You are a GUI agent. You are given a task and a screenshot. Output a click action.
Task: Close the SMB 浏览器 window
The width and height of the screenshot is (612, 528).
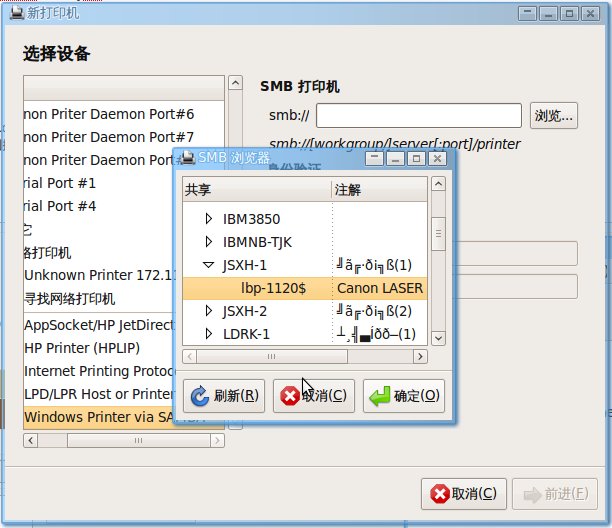(x=437, y=159)
